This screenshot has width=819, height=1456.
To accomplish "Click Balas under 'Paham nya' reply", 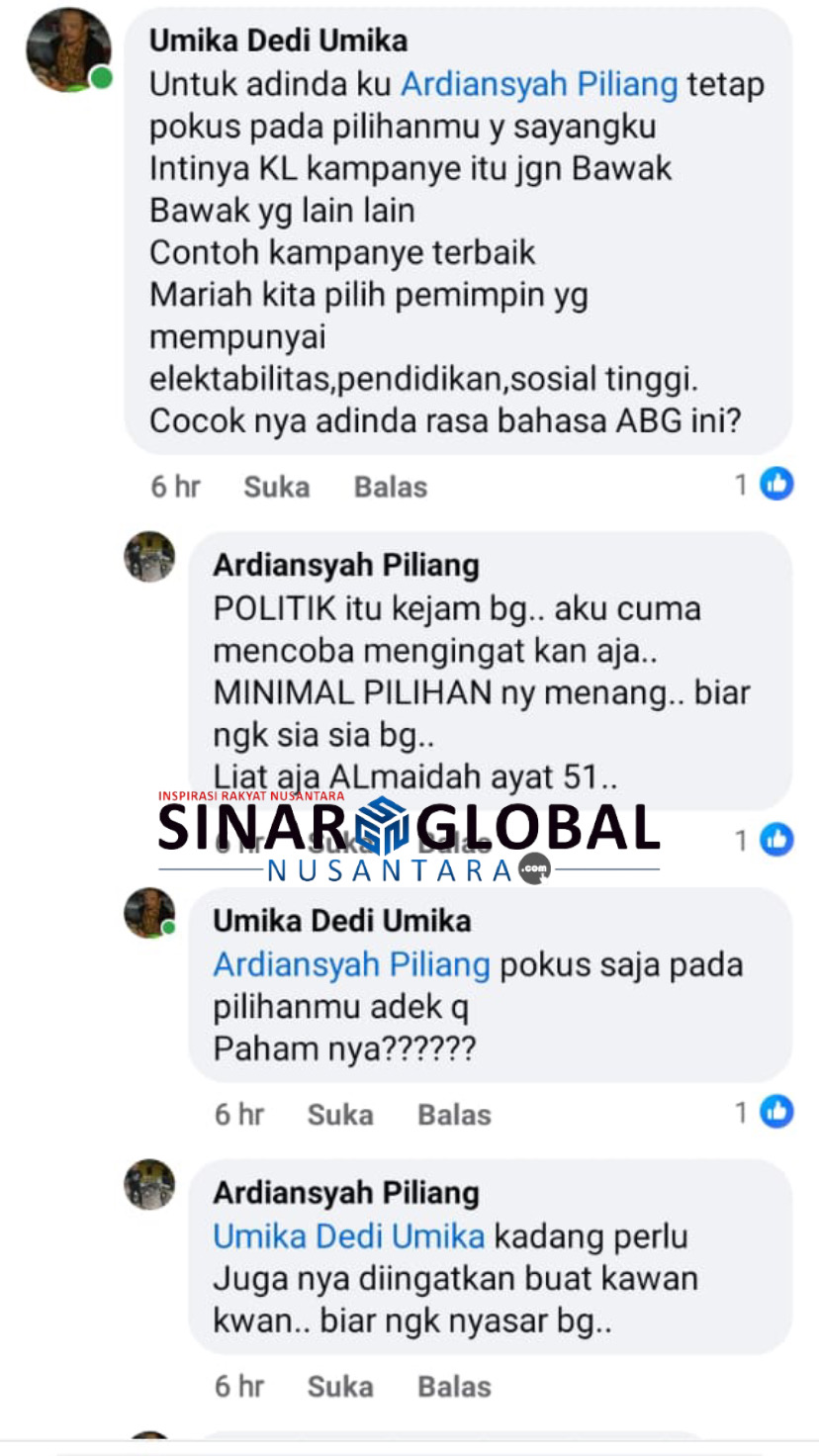I will [x=455, y=1115].
